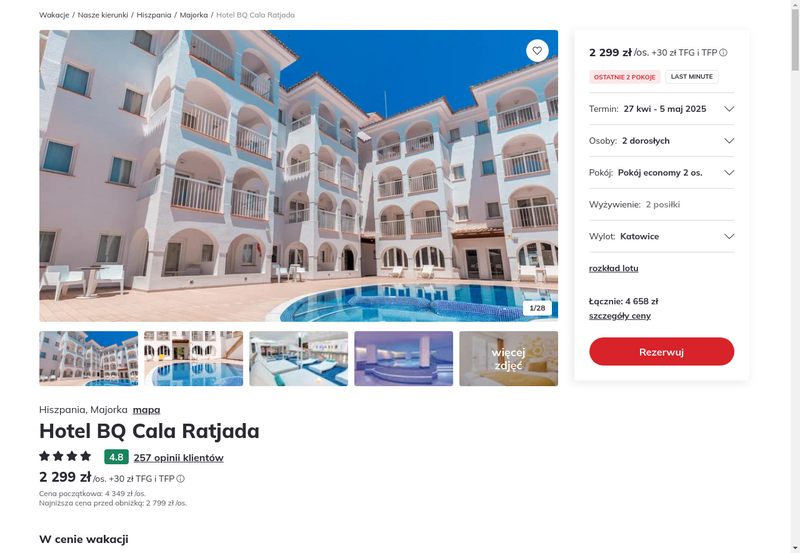Expand the Termin date dropdown
Viewport: 800px width, 553px height.
(661, 109)
